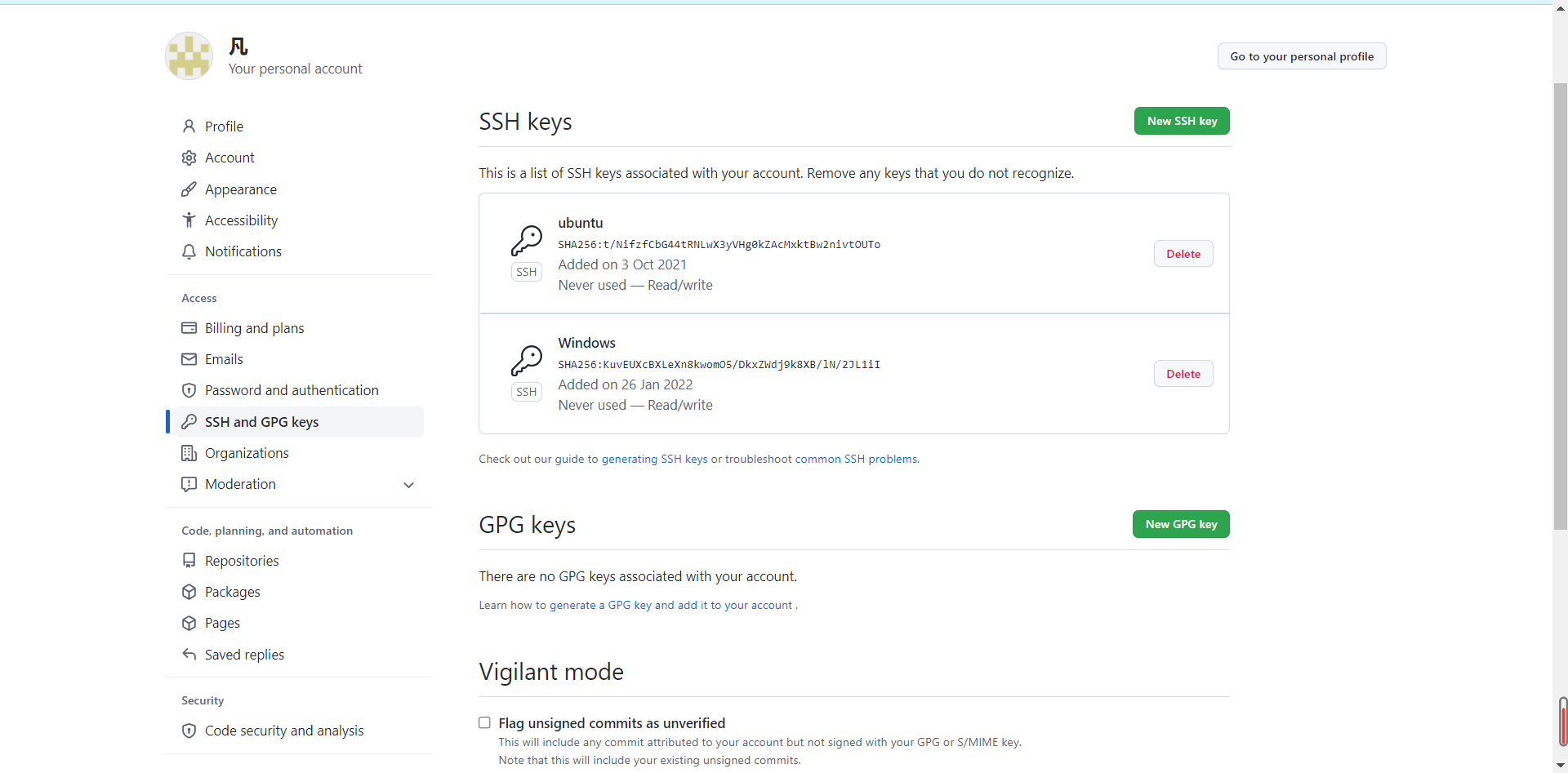Click the Account gear icon
The height and width of the screenshot is (773, 1568).
(x=189, y=158)
